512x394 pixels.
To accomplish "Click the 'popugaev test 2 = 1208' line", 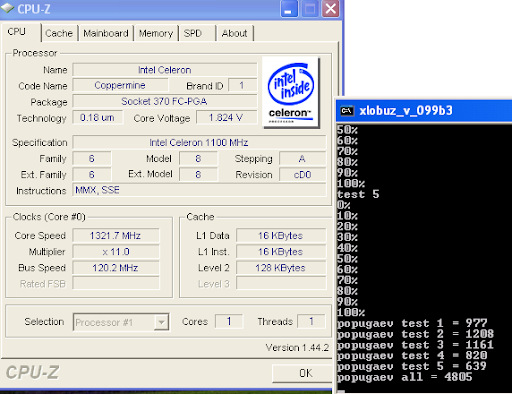I will click(415, 334).
